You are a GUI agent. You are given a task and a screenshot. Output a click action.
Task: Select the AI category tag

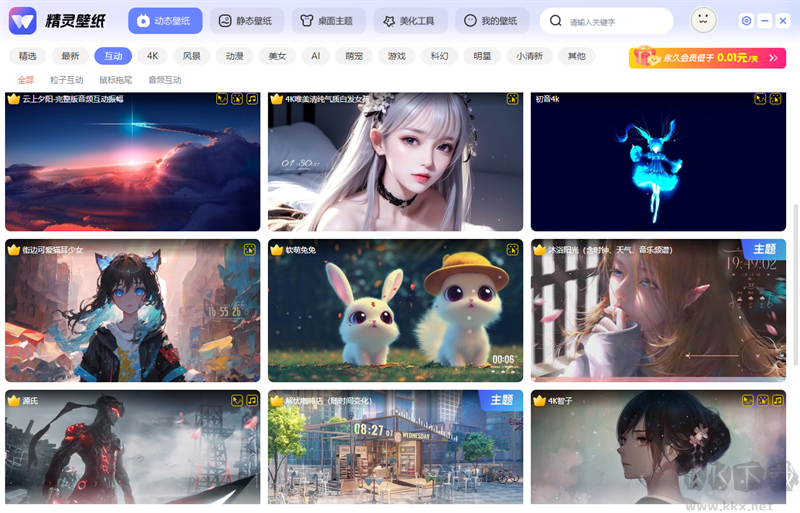tap(316, 56)
